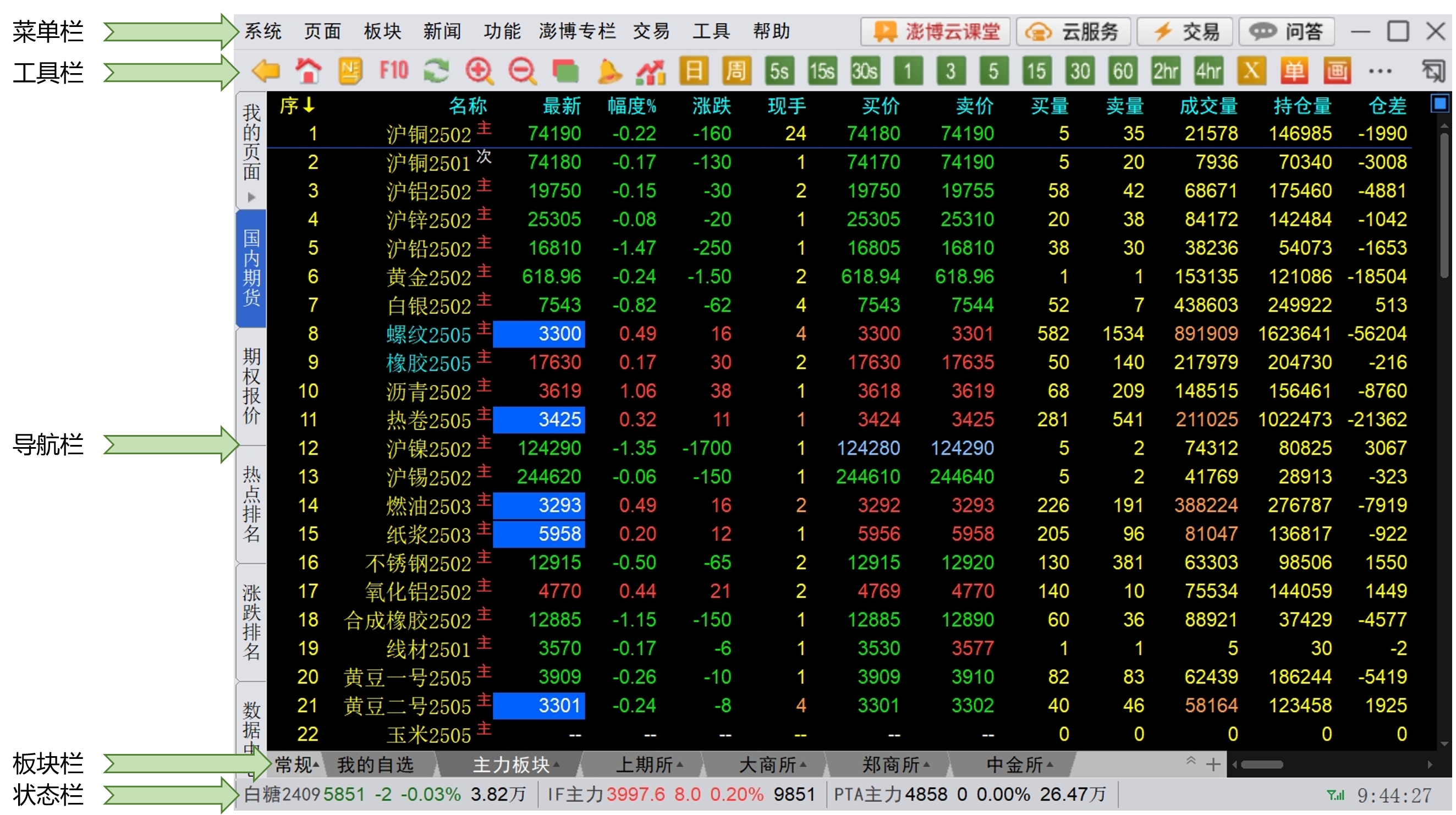Click the back arrow toolbar icon

[x=266, y=71]
